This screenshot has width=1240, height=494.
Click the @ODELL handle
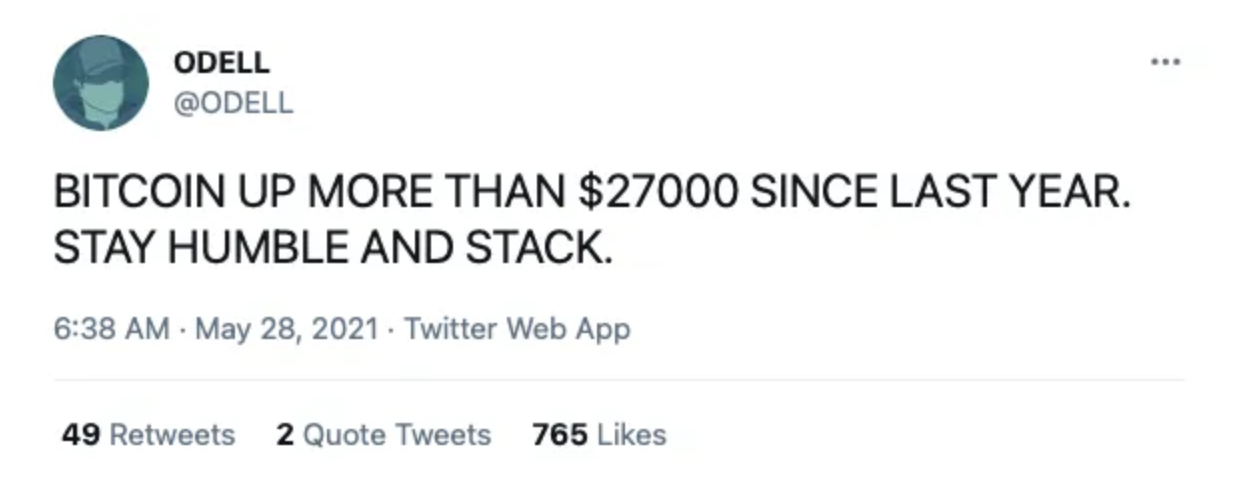pos(234,103)
